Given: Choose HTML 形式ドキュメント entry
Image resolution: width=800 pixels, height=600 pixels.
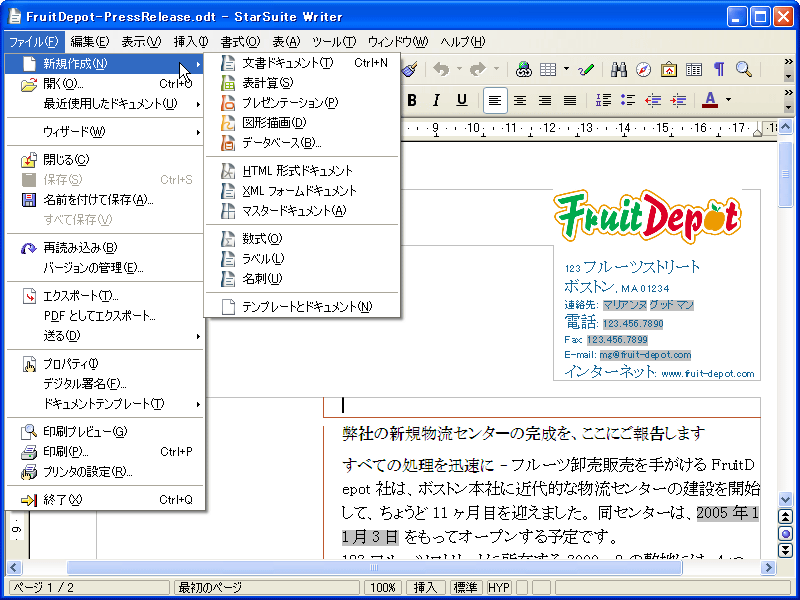Looking at the screenshot, I should pos(303,171).
